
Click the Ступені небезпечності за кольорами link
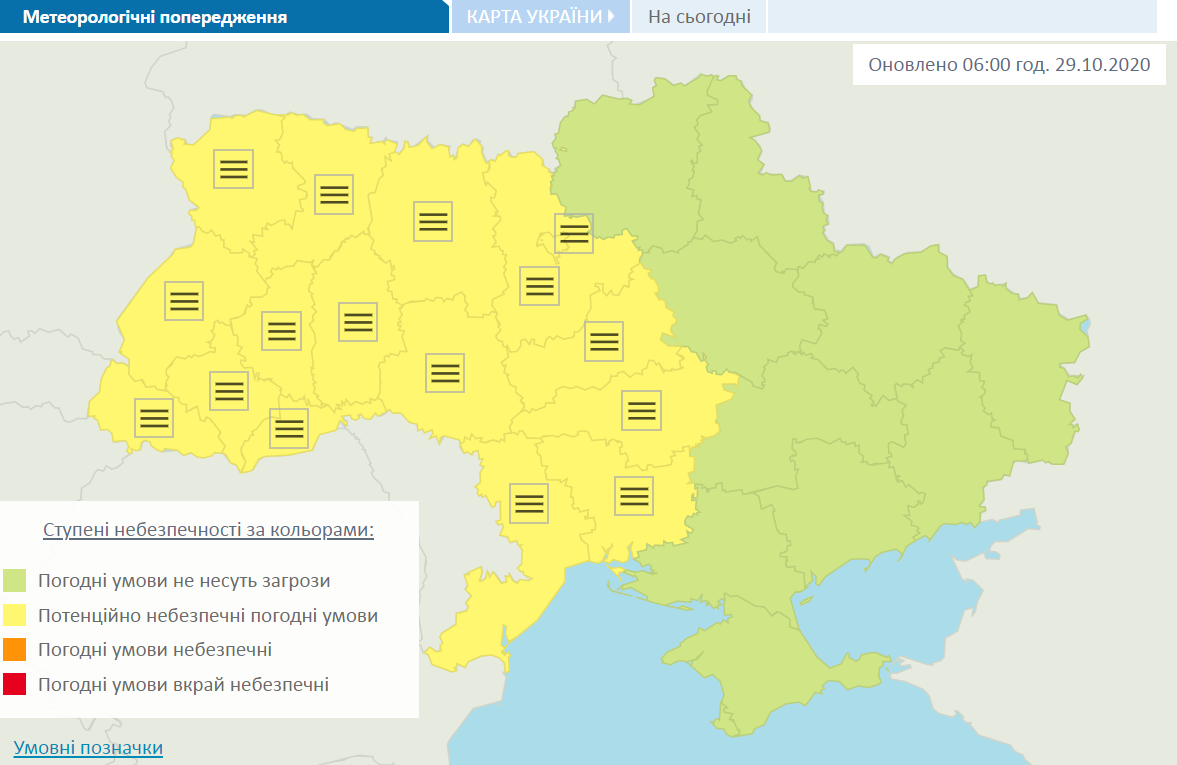208,530
